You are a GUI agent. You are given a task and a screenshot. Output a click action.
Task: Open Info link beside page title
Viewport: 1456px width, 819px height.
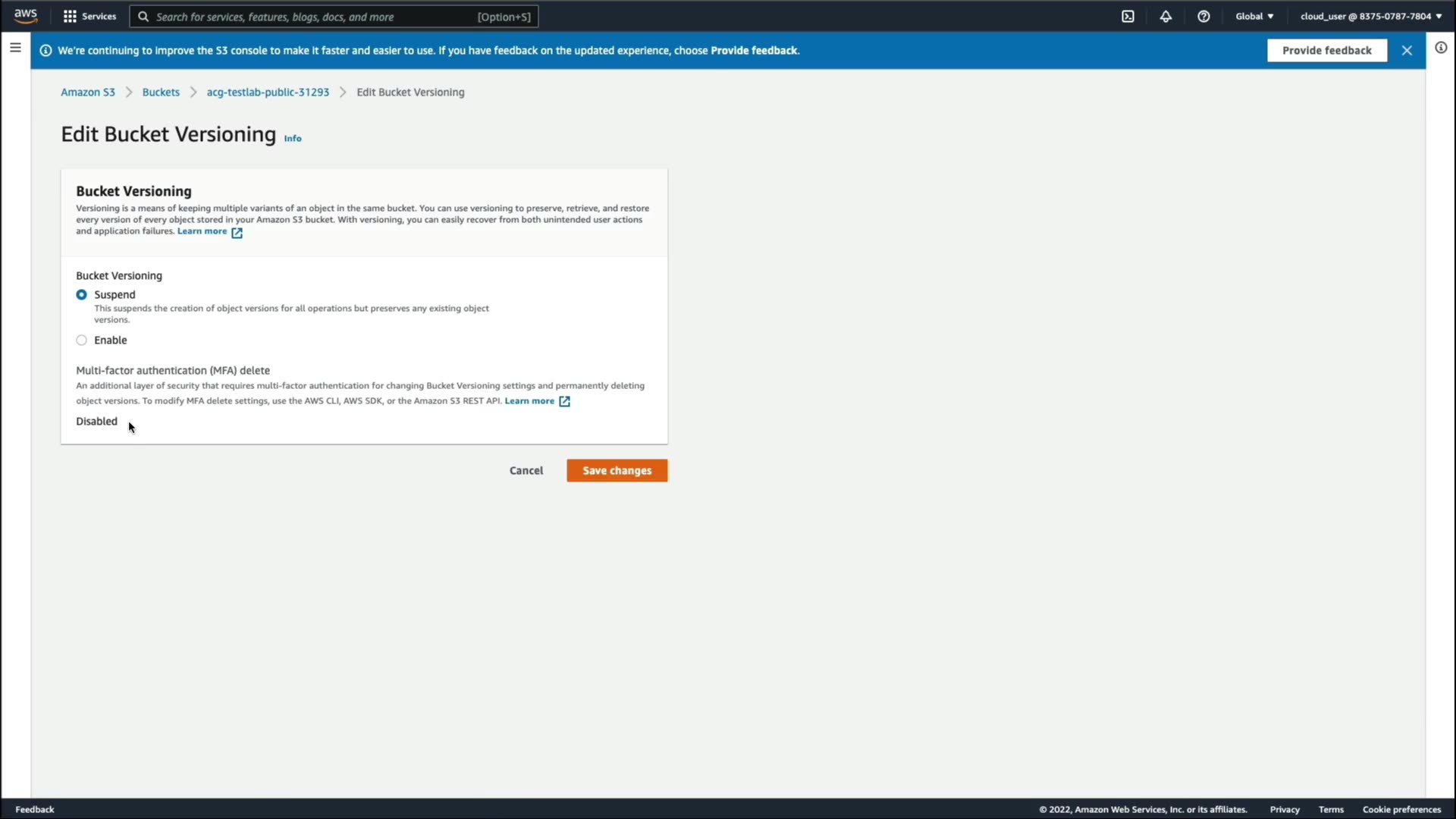(293, 139)
